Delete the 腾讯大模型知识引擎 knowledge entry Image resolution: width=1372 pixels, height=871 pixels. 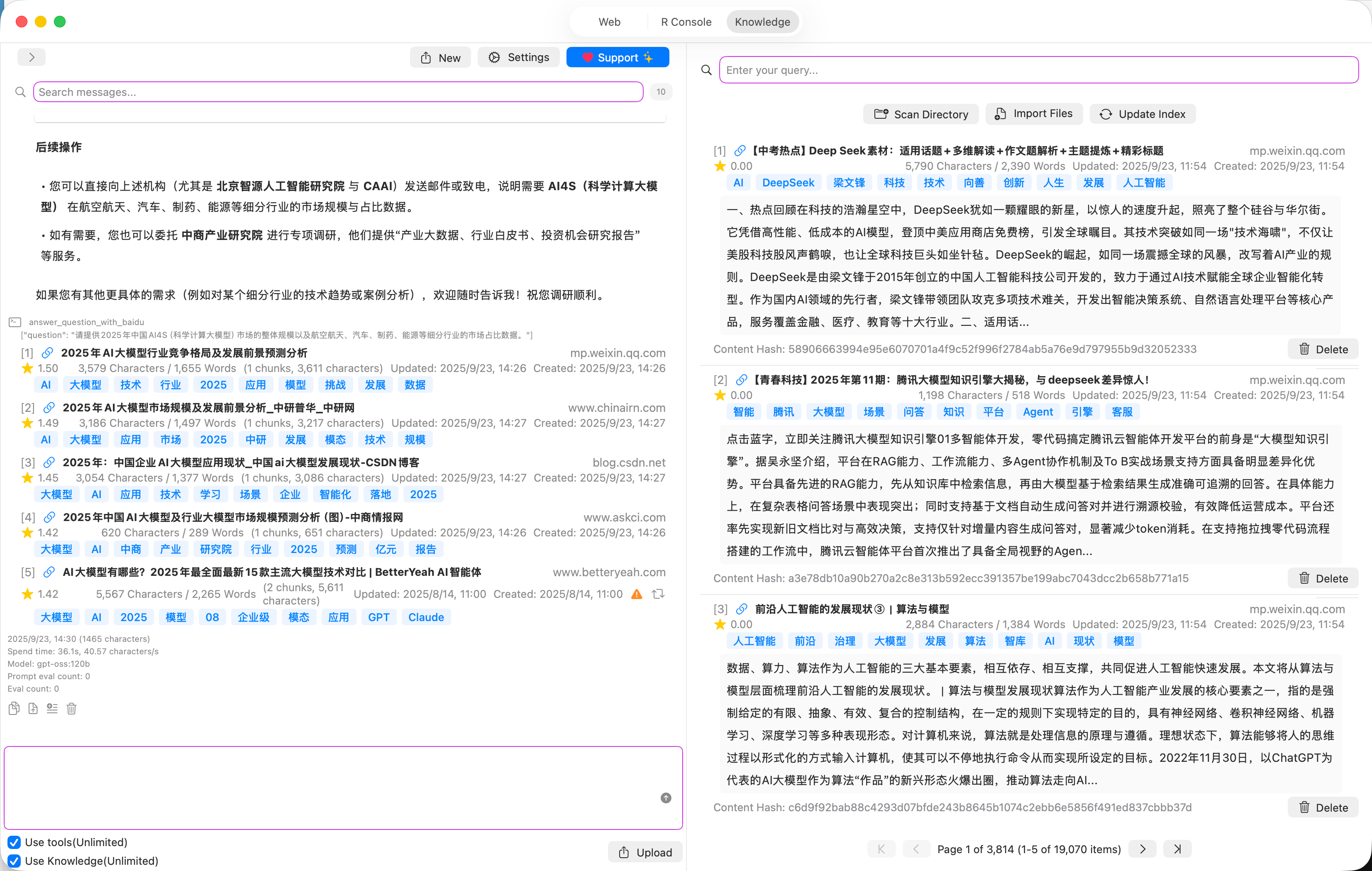tap(1323, 578)
